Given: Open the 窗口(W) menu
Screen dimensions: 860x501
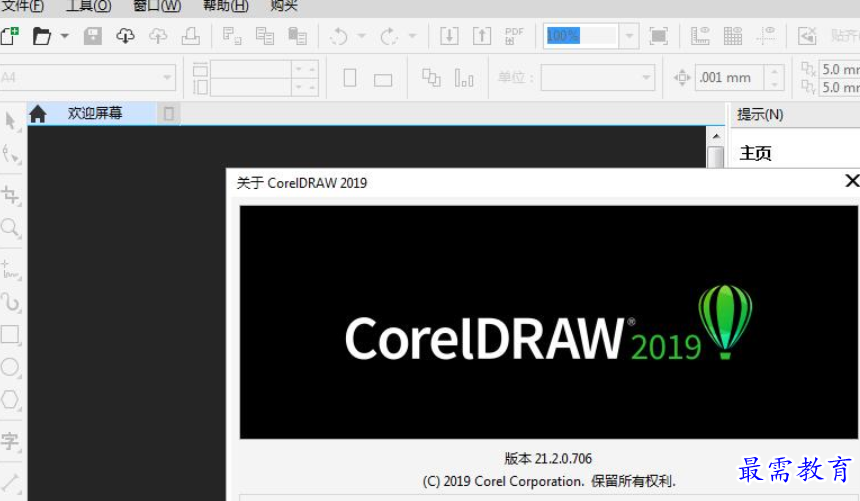Looking at the screenshot, I should pos(157,6).
